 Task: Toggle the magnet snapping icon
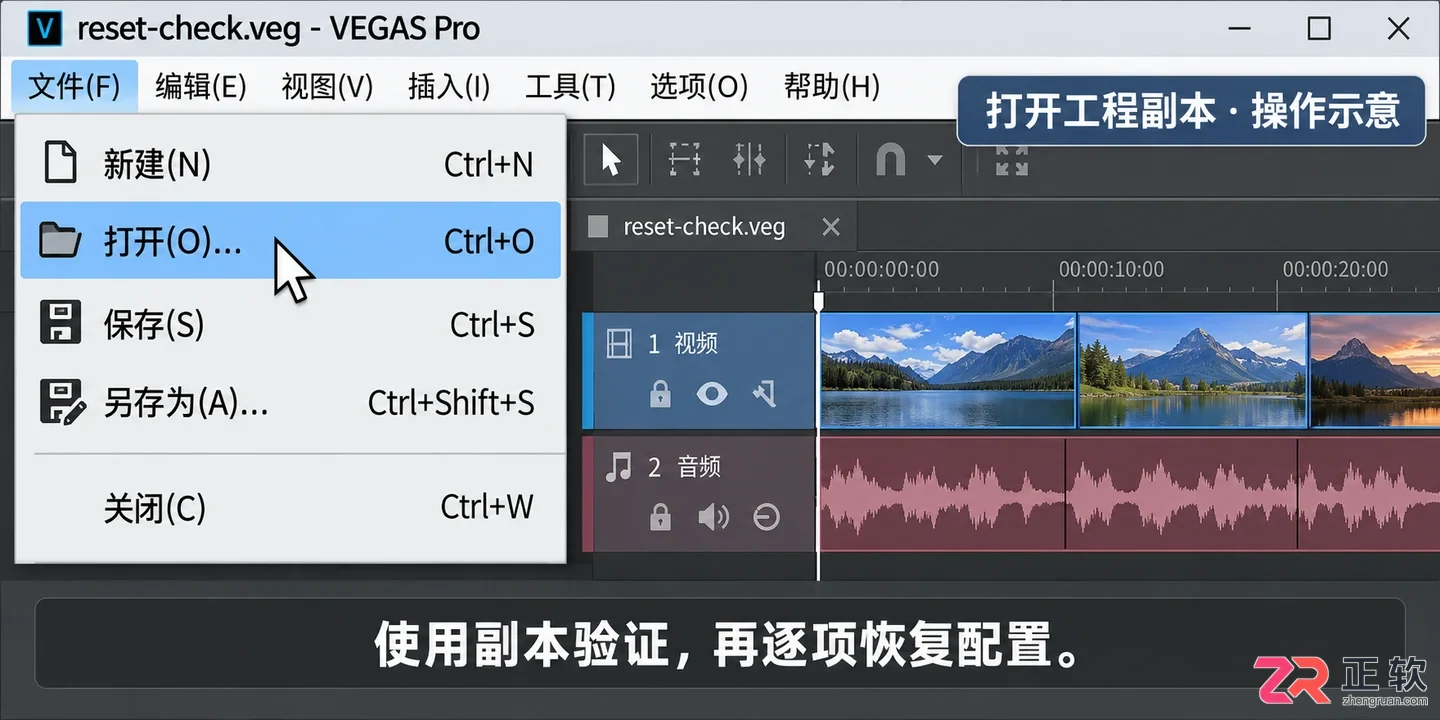tap(890, 160)
